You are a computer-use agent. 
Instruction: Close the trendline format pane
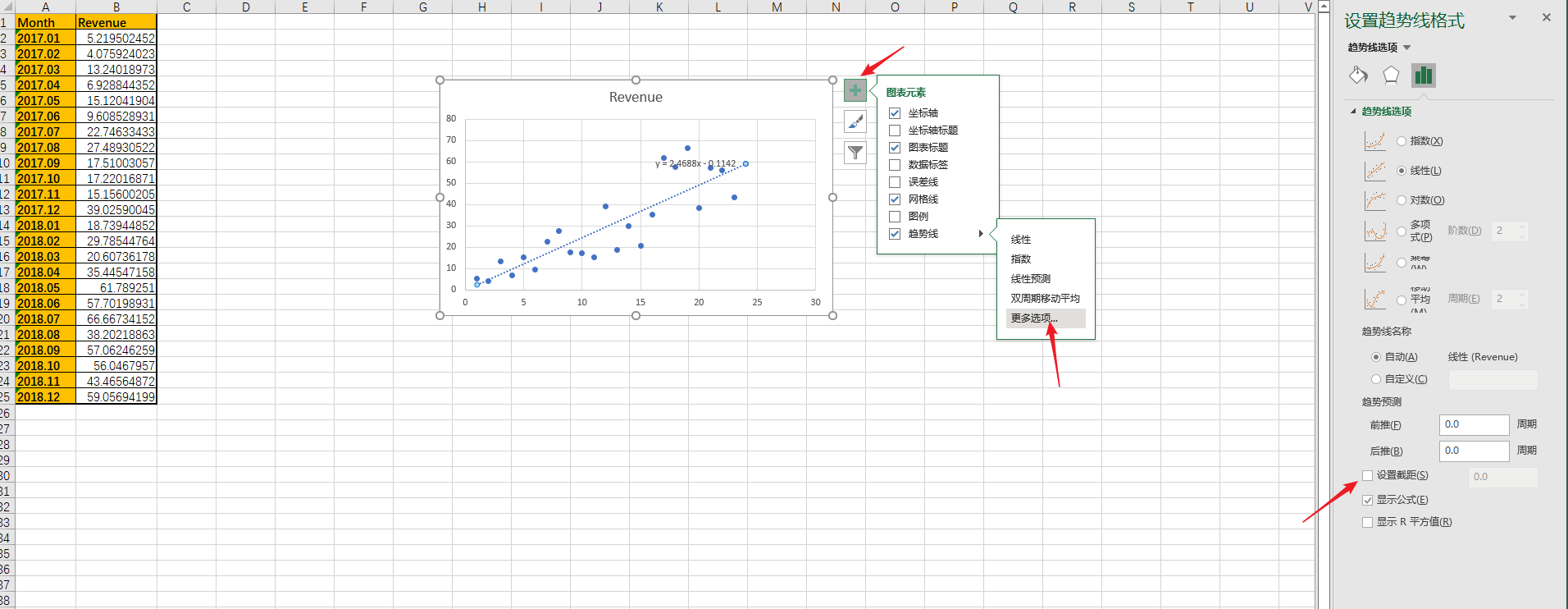[x=1546, y=17]
